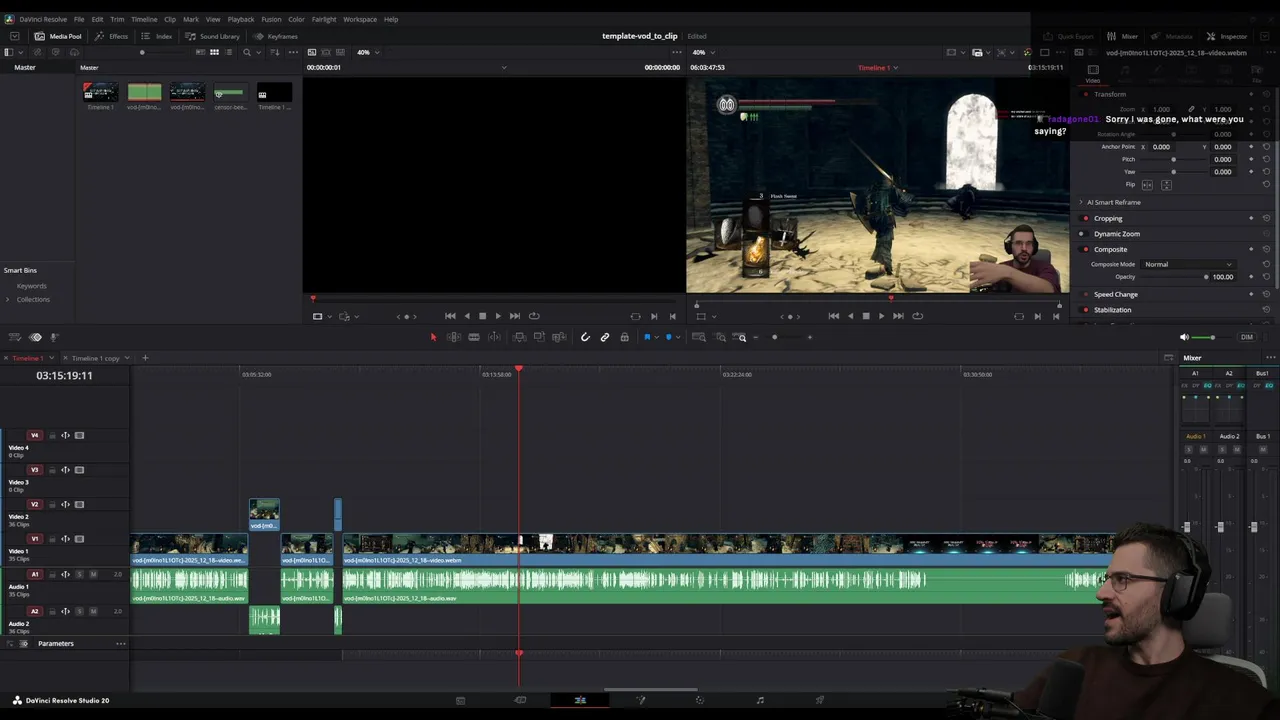Image resolution: width=1280 pixels, height=720 pixels.
Task: Open the Inspector panel
Action: (1227, 36)
